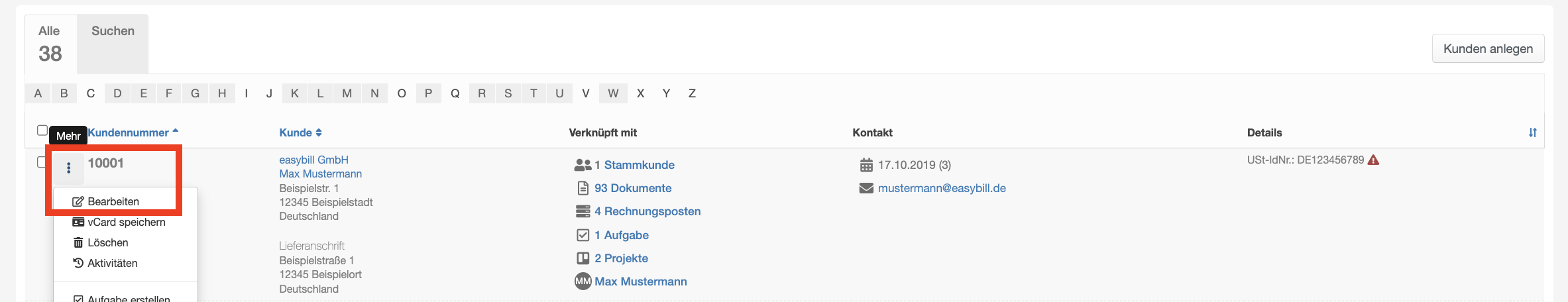Click the envelope icon beside mustermann@easybill.de
Image resolution: width=1568 pixels, height=302 pixels.
coord(866,188)
